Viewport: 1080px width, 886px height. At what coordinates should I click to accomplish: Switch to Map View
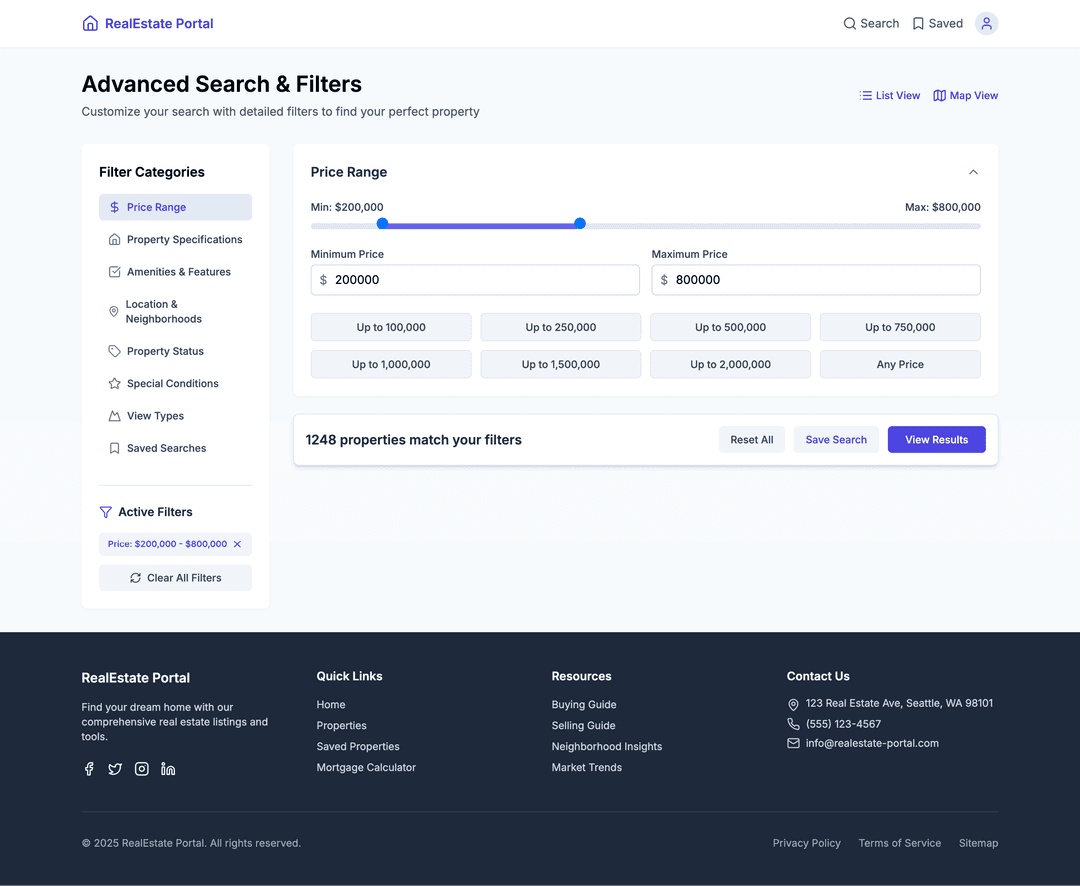(965, 96)
